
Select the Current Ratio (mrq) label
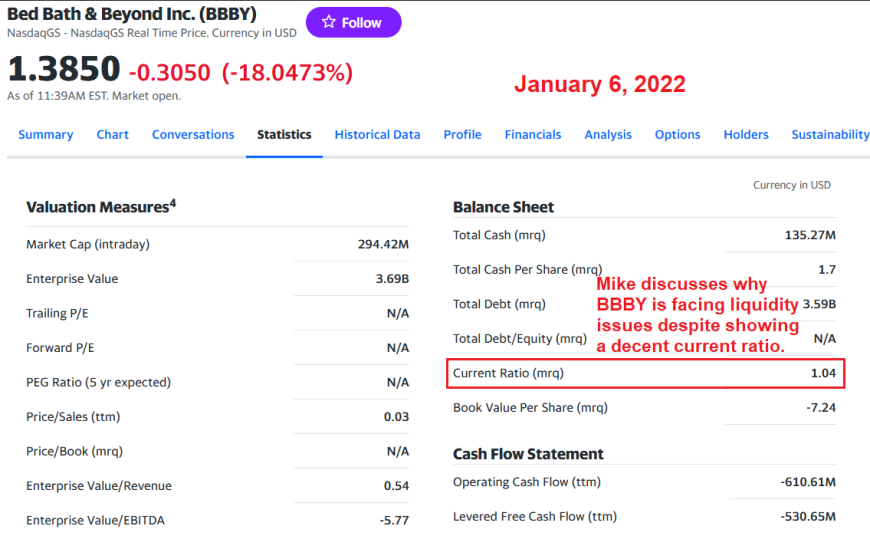coord(508,373)
